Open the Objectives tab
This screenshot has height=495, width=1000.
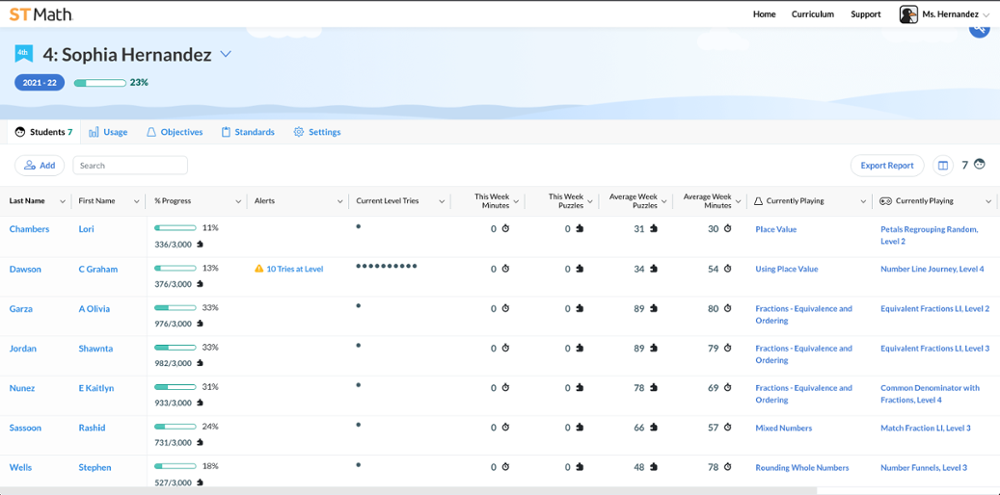coord(174,132)
